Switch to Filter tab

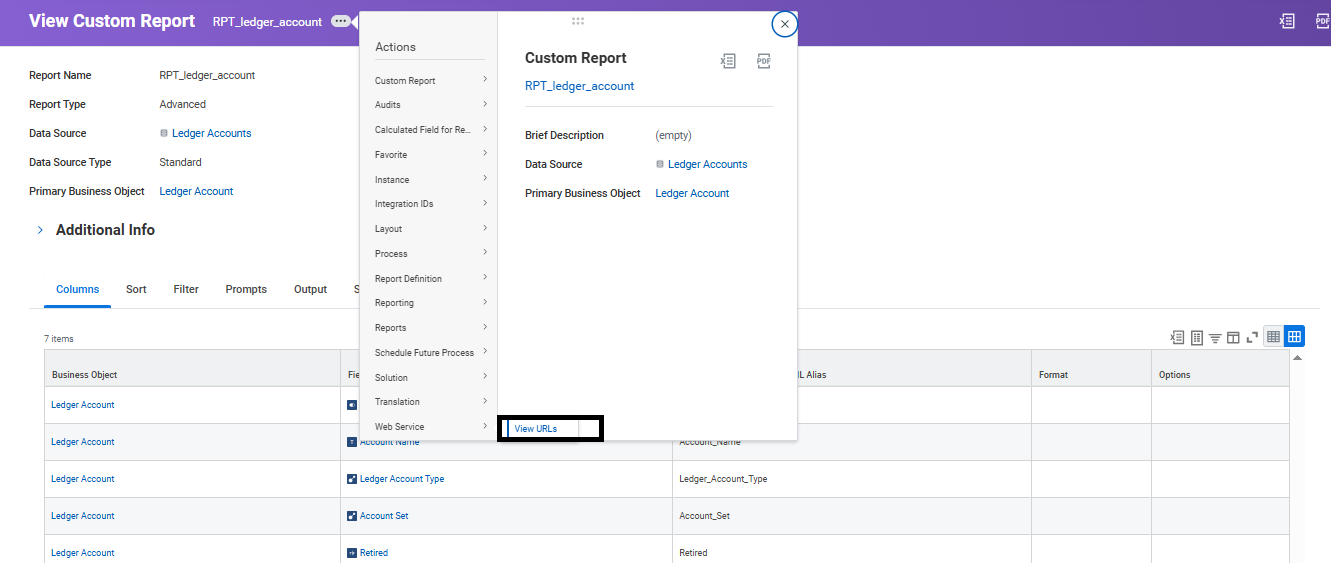click(186, 289)
